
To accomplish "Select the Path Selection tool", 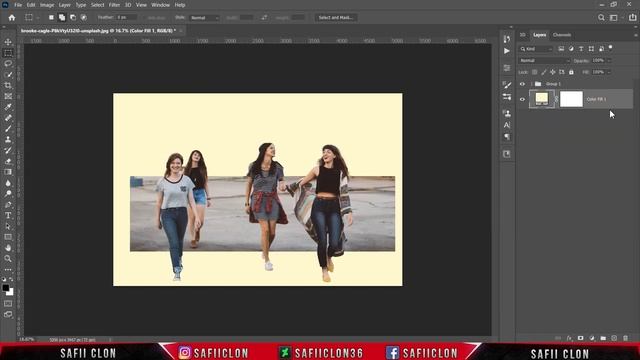I will tap(8, 226).
